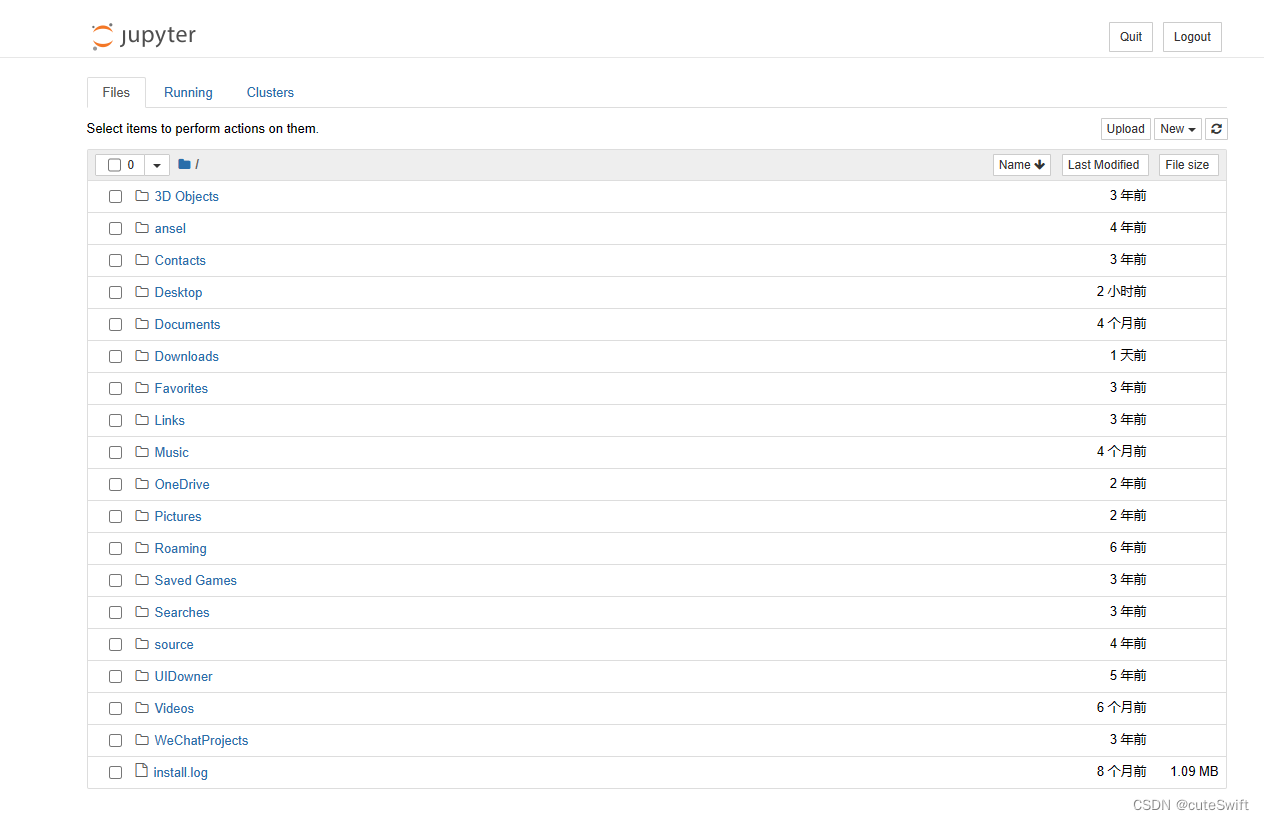1264x820 pixels.
Task: Click the folder icon beside Favorites
Action: 142,388
